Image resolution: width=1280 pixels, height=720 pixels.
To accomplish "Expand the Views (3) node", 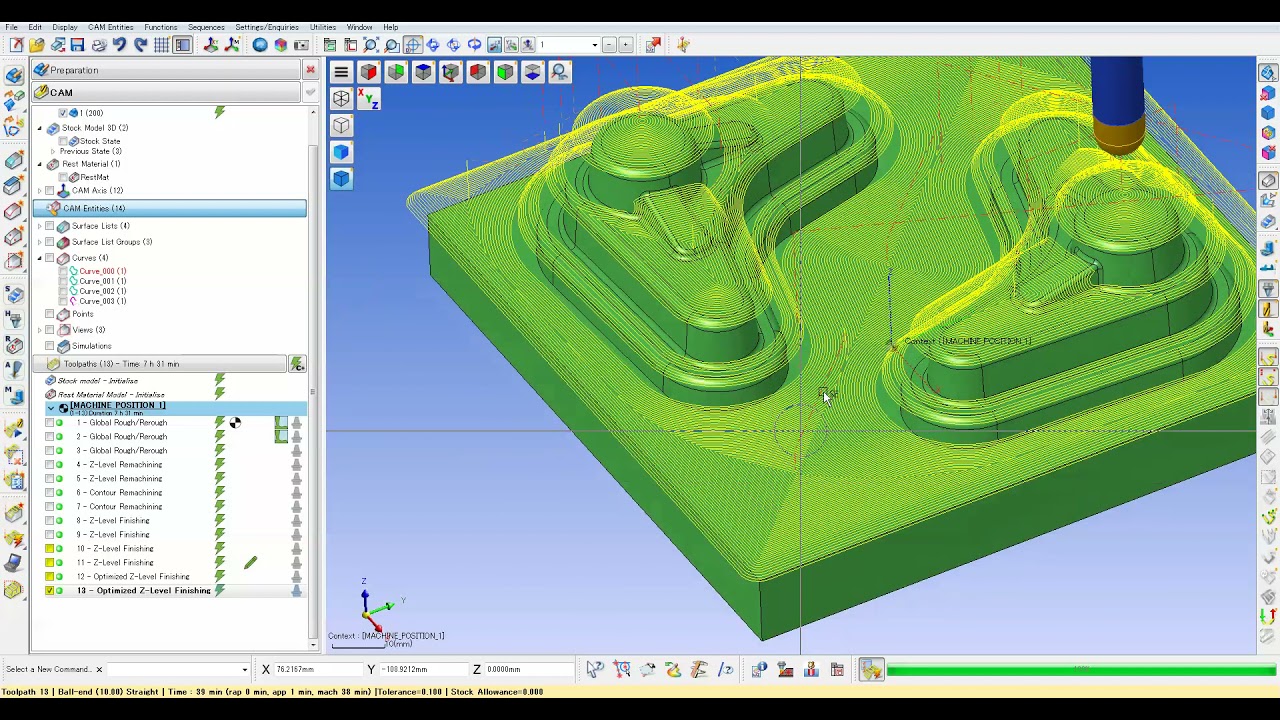I will tap(40, 330).
